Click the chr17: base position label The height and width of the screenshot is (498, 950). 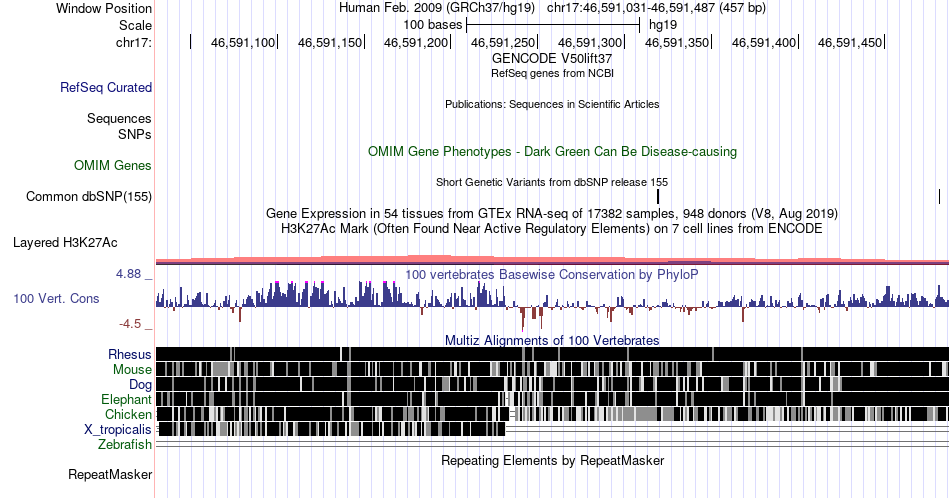(x=133, y=42)
